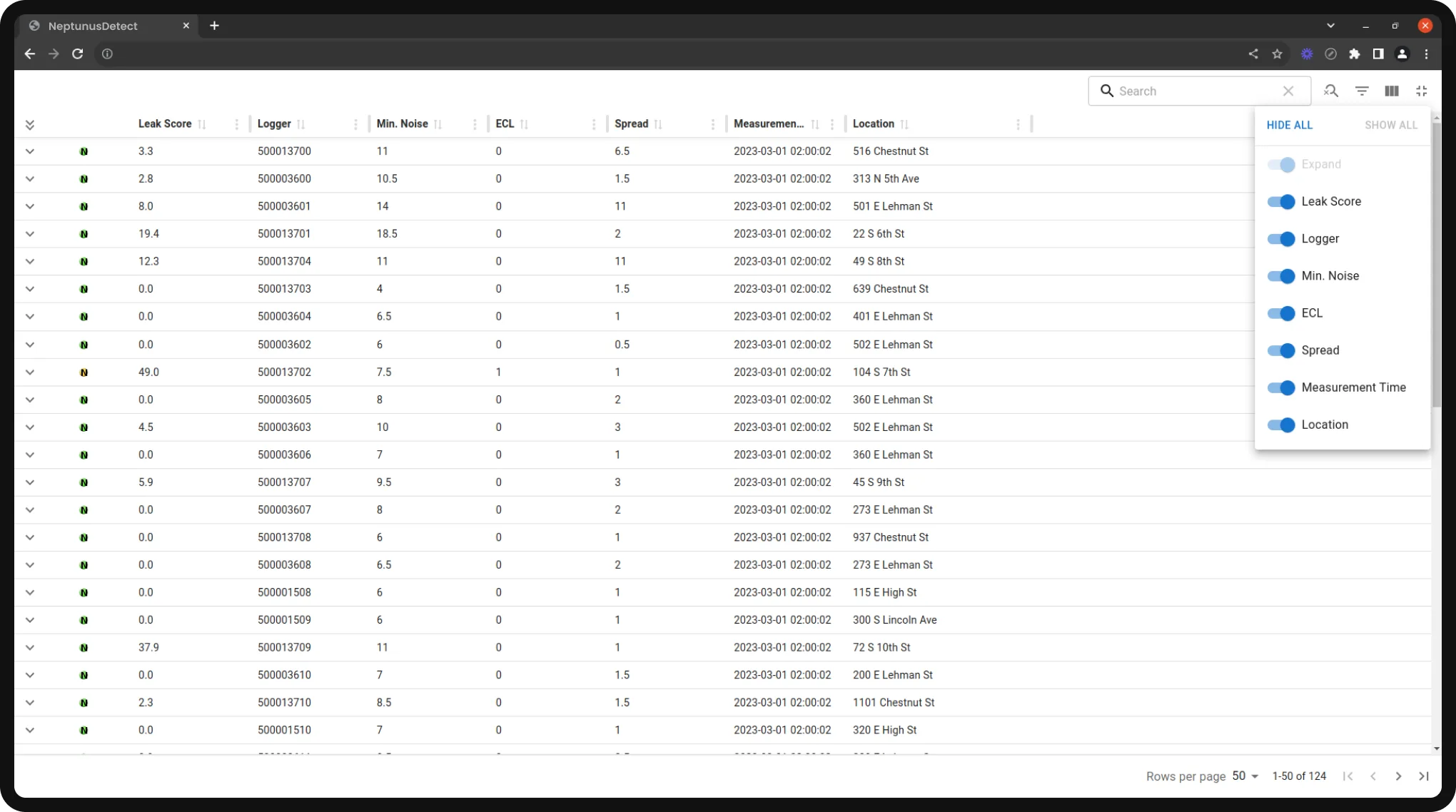Click the find-and-replace search icon in toolbar

1330,91
